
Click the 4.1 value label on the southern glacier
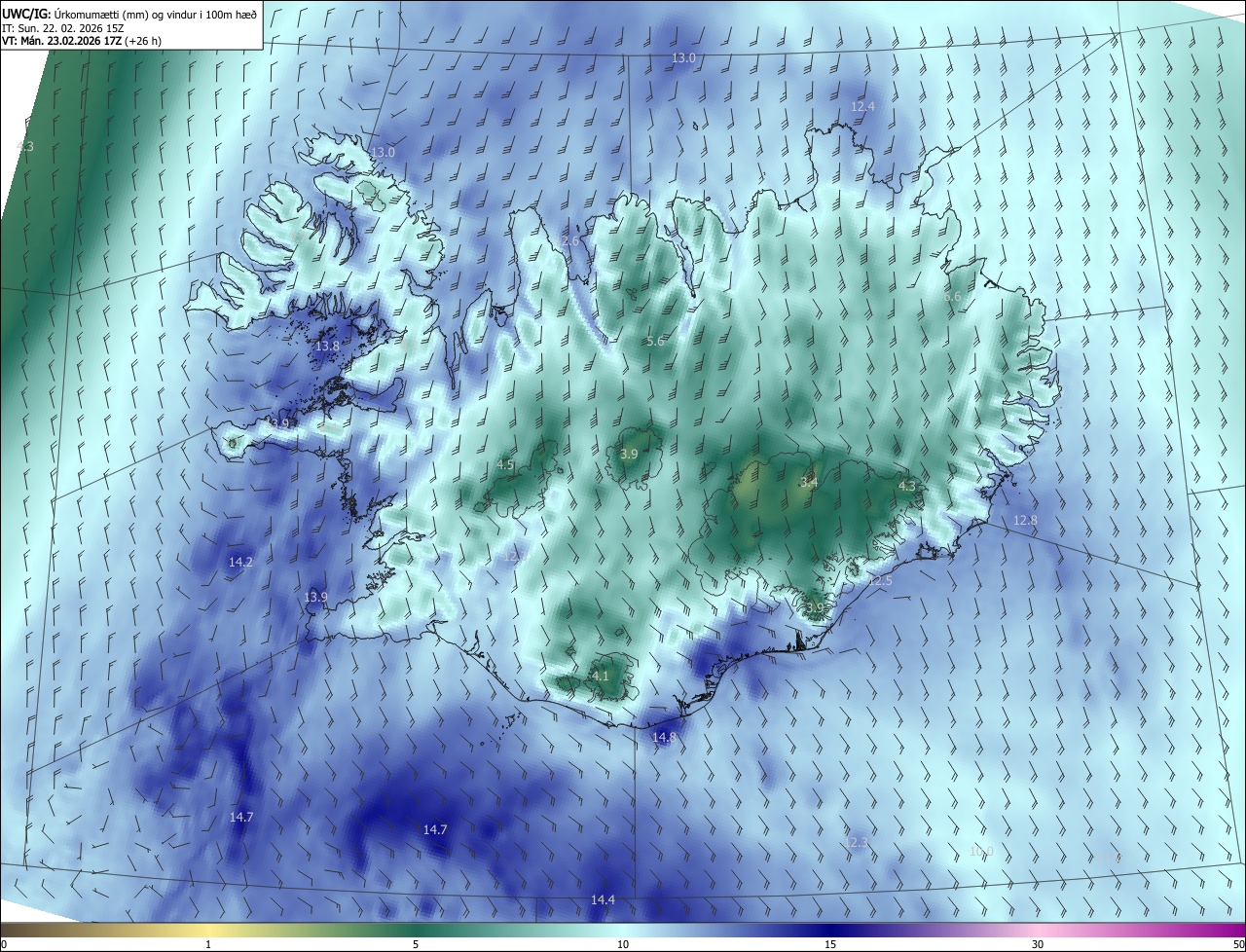tap(600, 676)
